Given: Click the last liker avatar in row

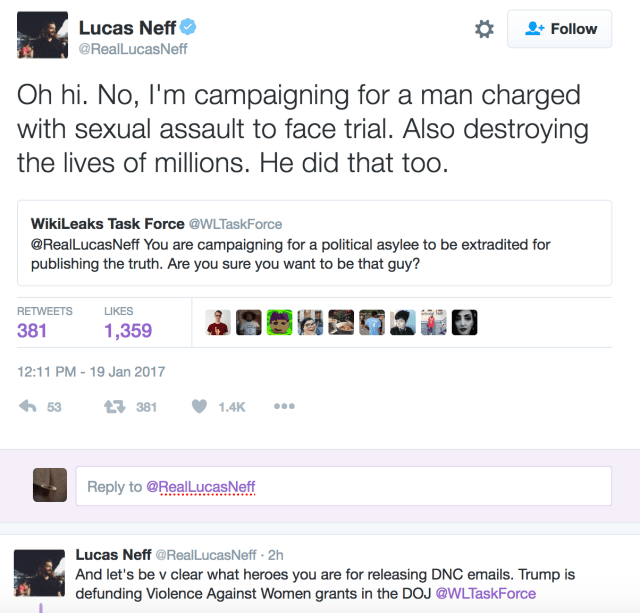Looking at the screenshot, I should click(x=465, y=322).
